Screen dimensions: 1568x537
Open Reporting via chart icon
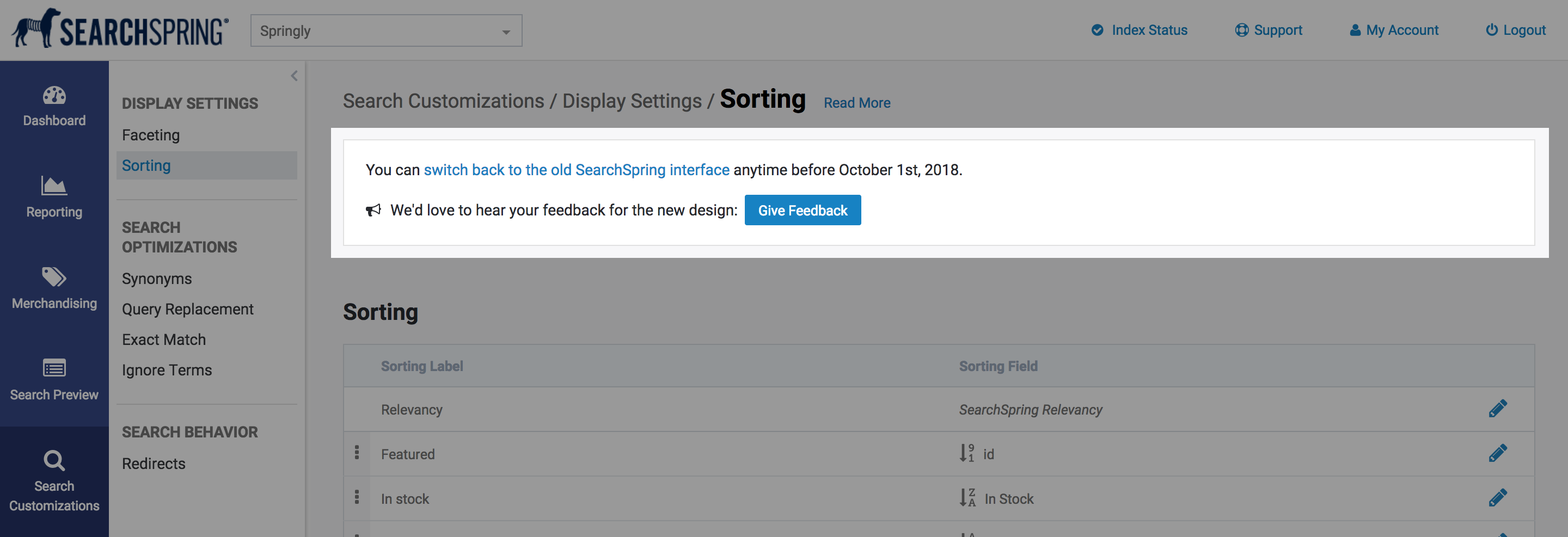coord(54,186)
